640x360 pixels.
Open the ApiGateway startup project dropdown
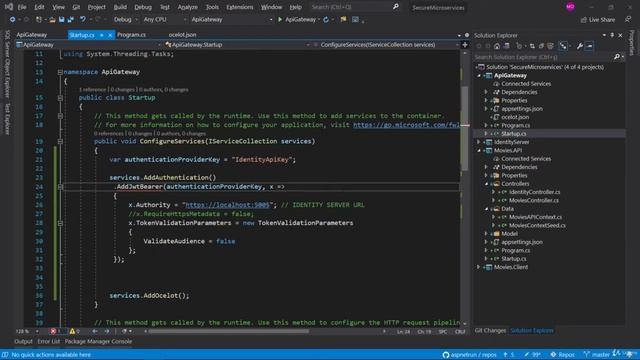tap(231, 19)
